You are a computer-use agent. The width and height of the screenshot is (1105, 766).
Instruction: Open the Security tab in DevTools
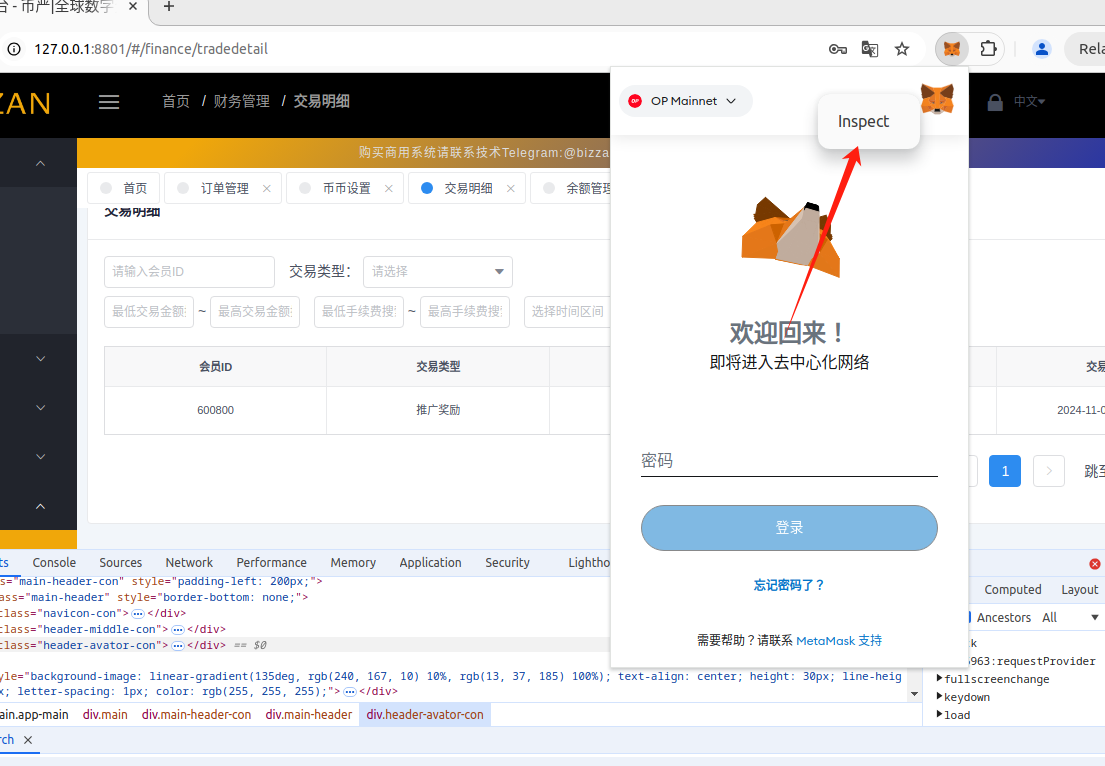507,562
